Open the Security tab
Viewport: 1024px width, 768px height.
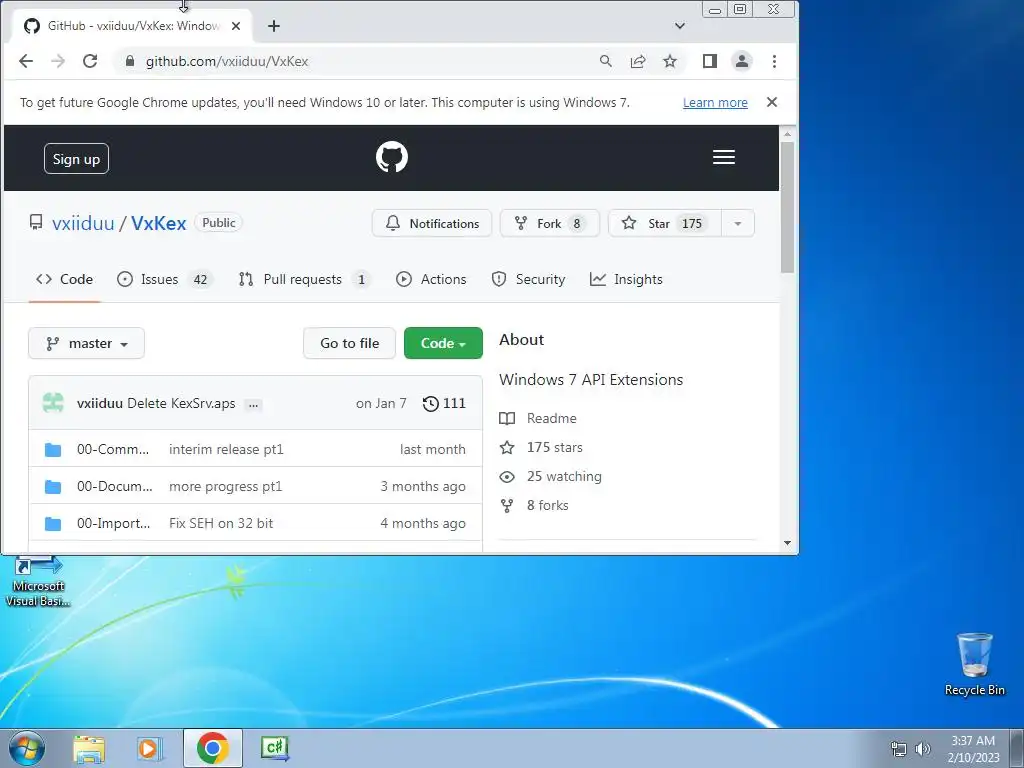pyautogui.click(x=528, y=280)
